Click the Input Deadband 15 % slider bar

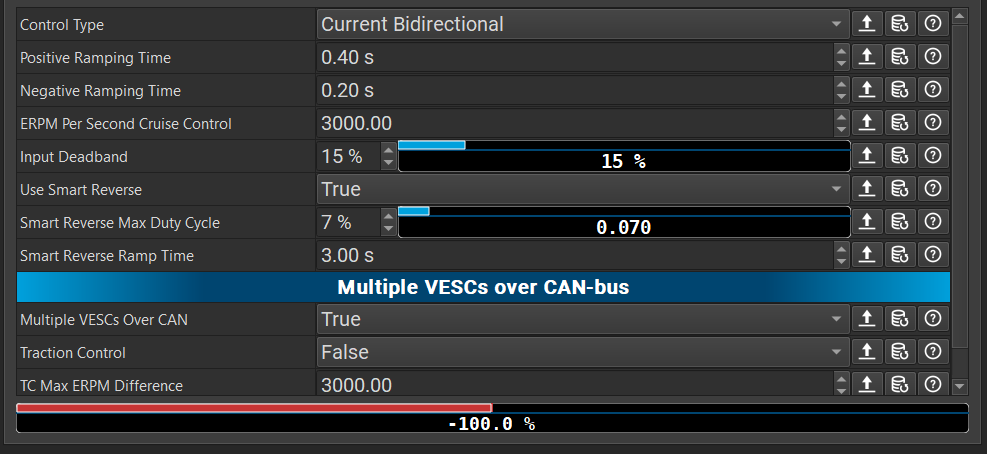623,156
